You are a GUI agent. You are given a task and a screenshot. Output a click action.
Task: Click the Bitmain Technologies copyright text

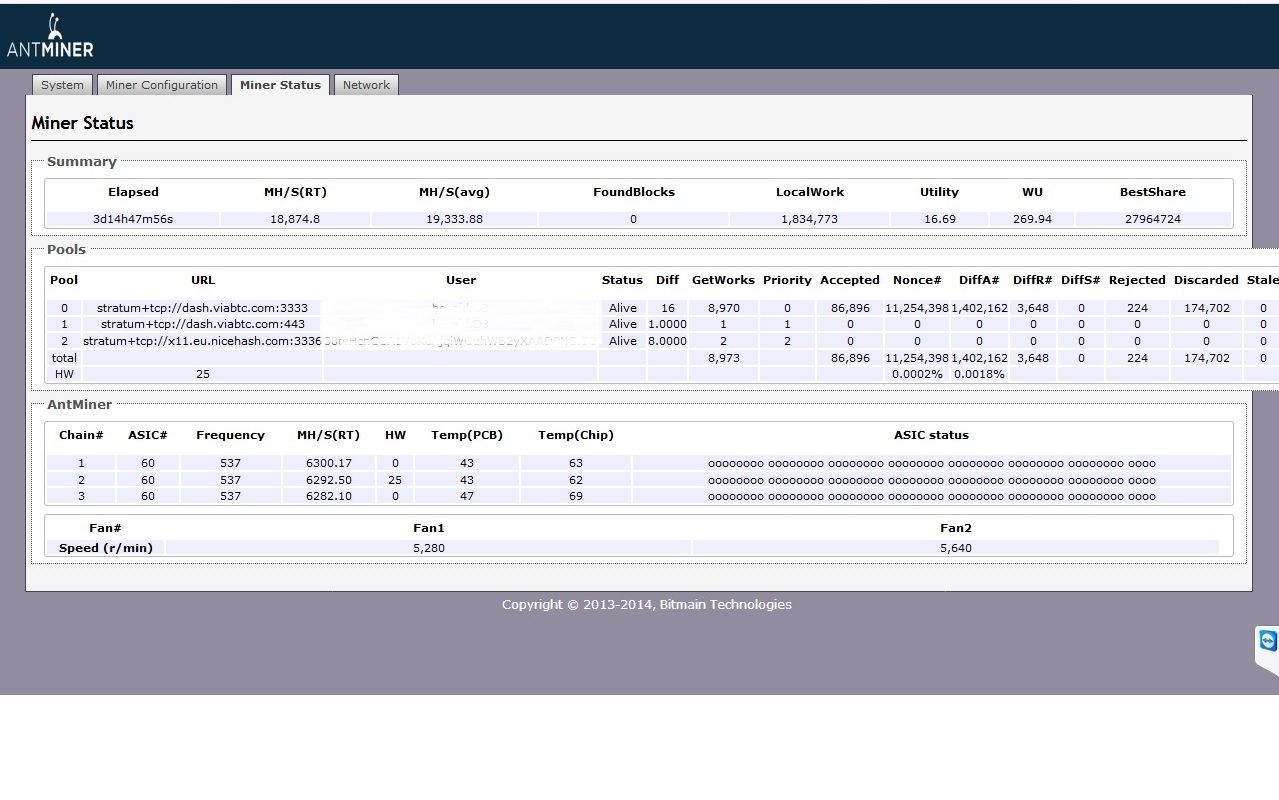pos(647,604)
